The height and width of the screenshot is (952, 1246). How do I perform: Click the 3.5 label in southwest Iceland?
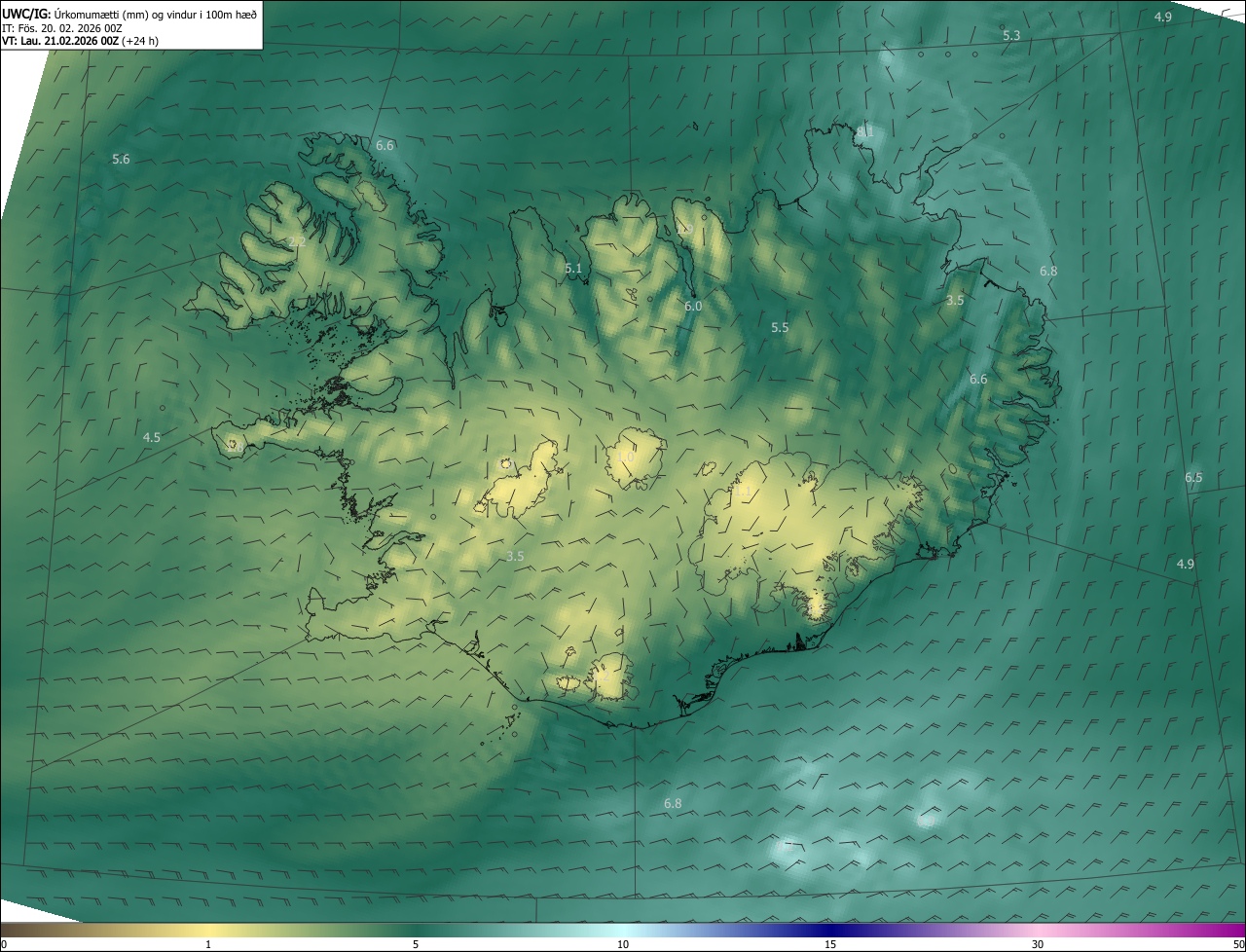[x=515, y=556]
